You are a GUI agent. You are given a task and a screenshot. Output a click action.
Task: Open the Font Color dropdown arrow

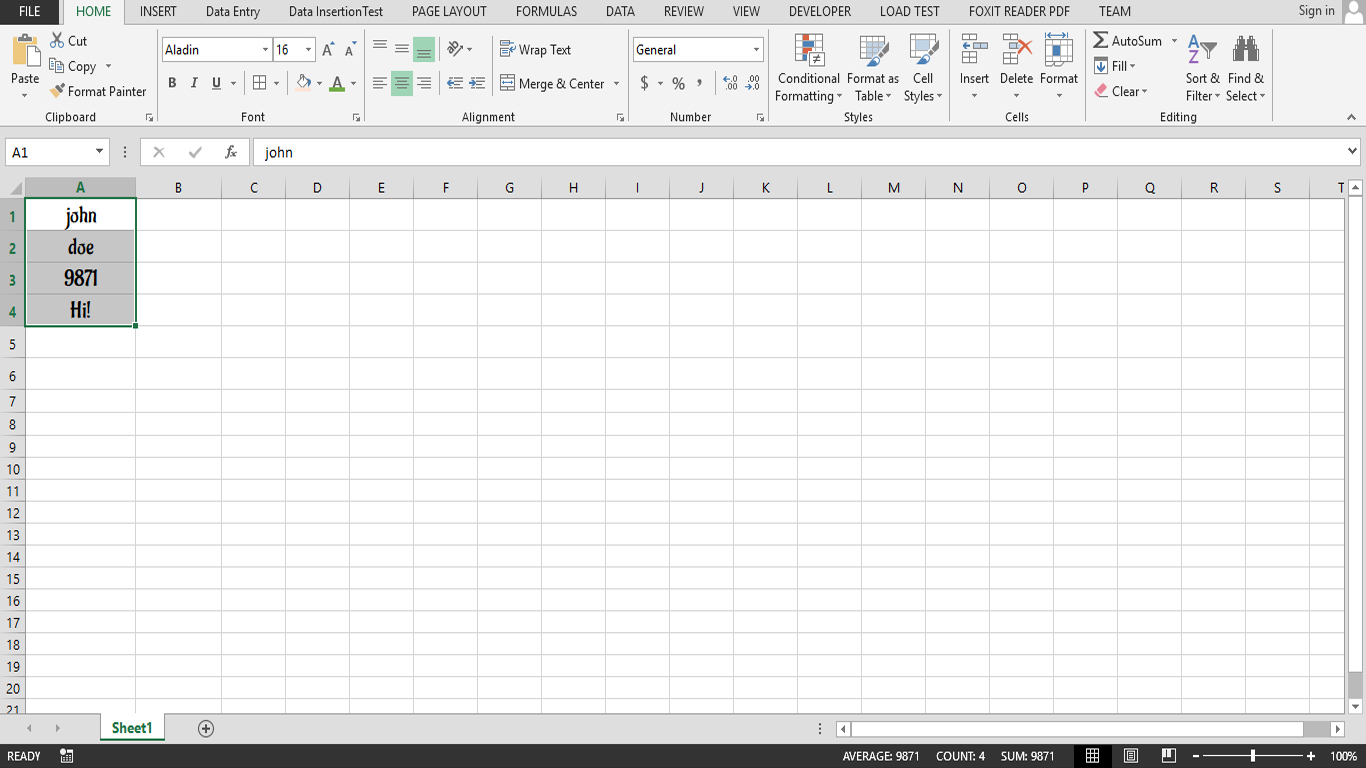[353, 84]
